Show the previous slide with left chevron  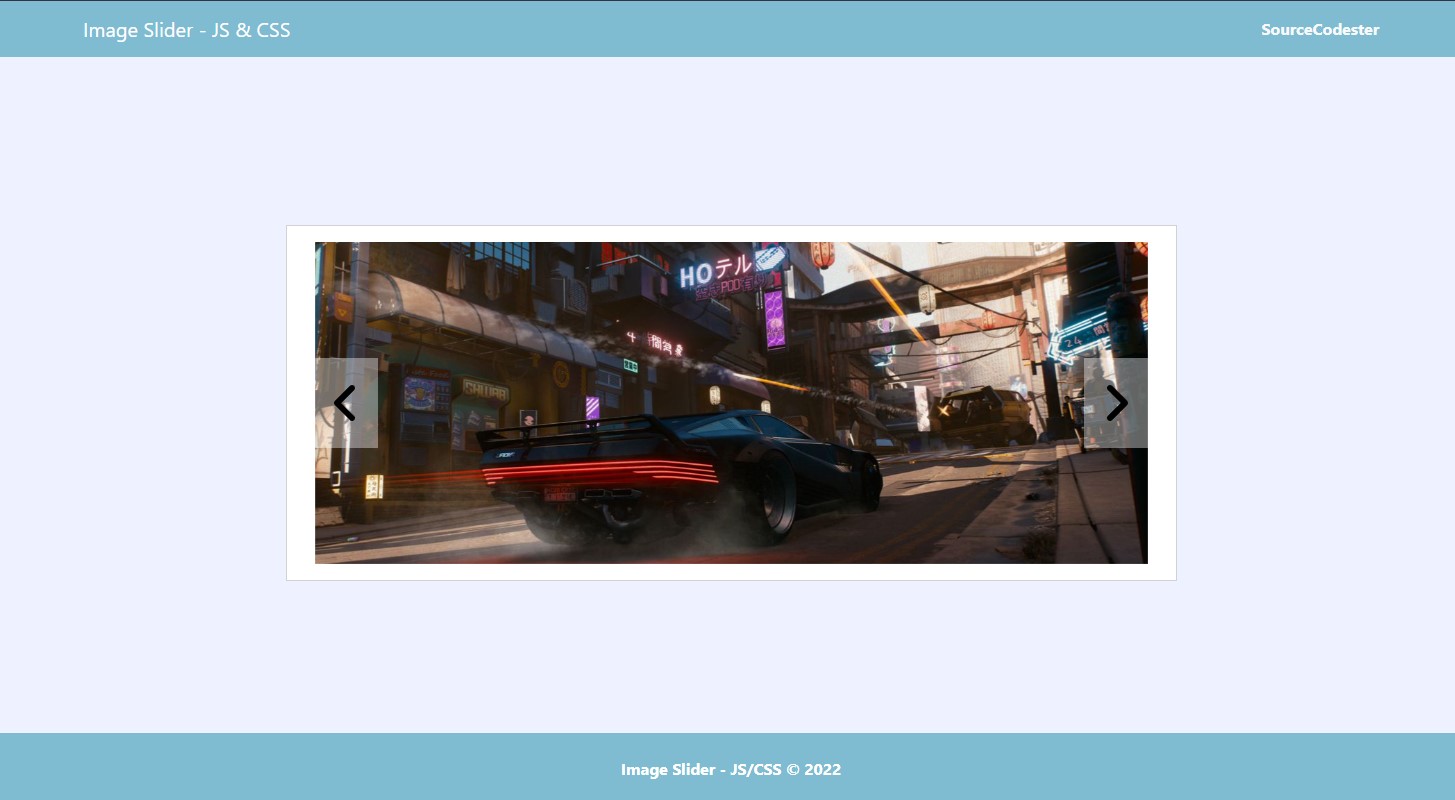(x=346, y=403)
